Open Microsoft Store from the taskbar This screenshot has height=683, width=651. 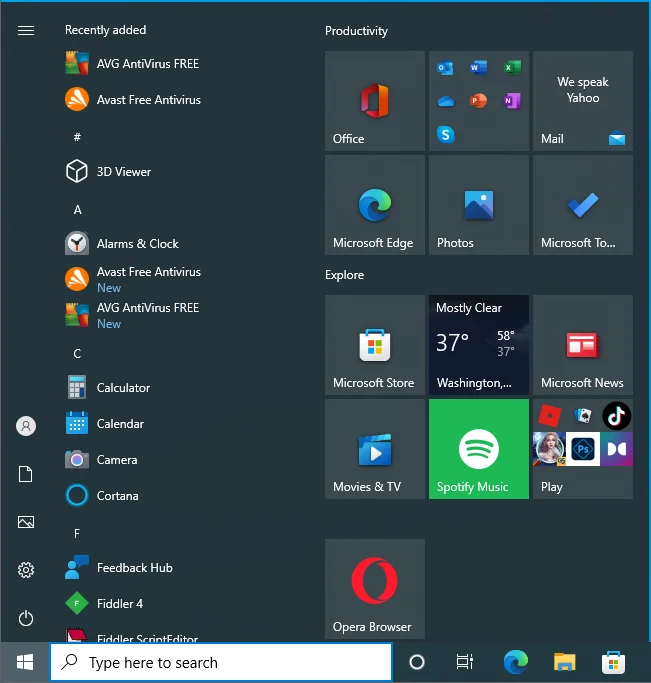pos(613,662)
